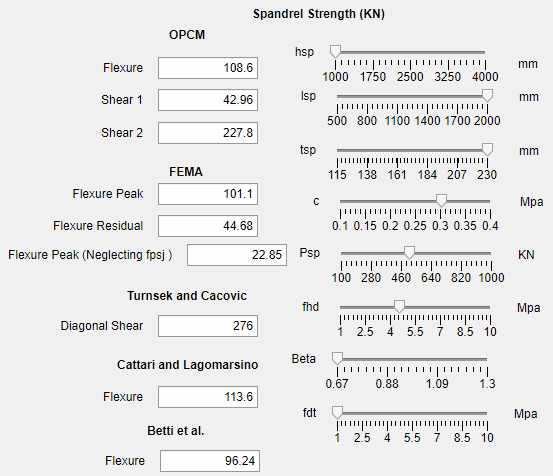Click the fdt slider thumb
553x476 pixels.
(337, 413)
